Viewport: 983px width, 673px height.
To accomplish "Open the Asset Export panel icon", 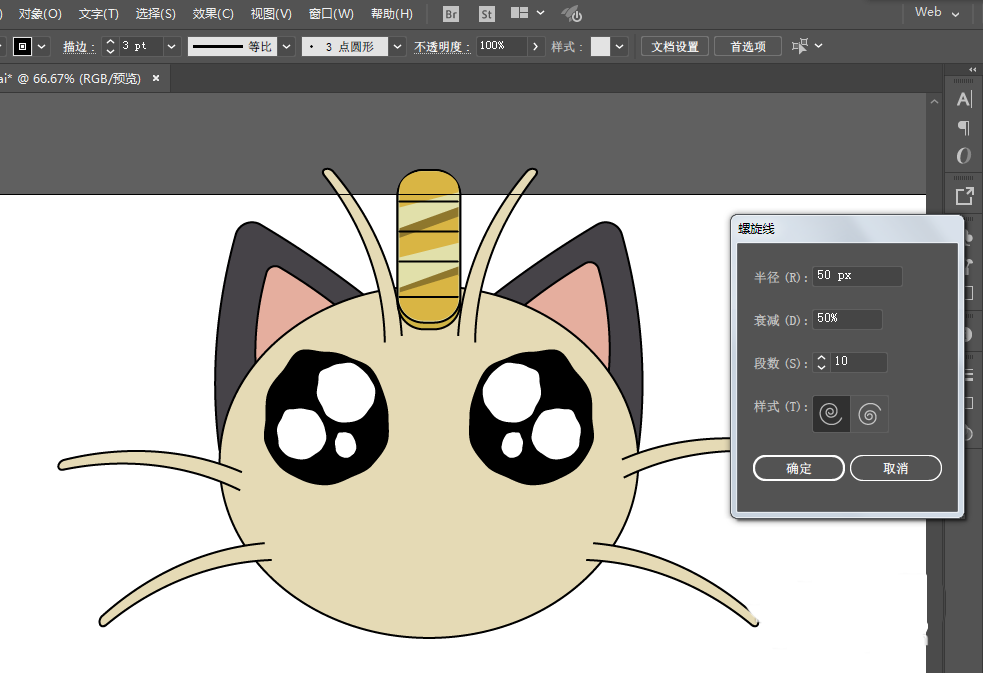I will (963, 196).
